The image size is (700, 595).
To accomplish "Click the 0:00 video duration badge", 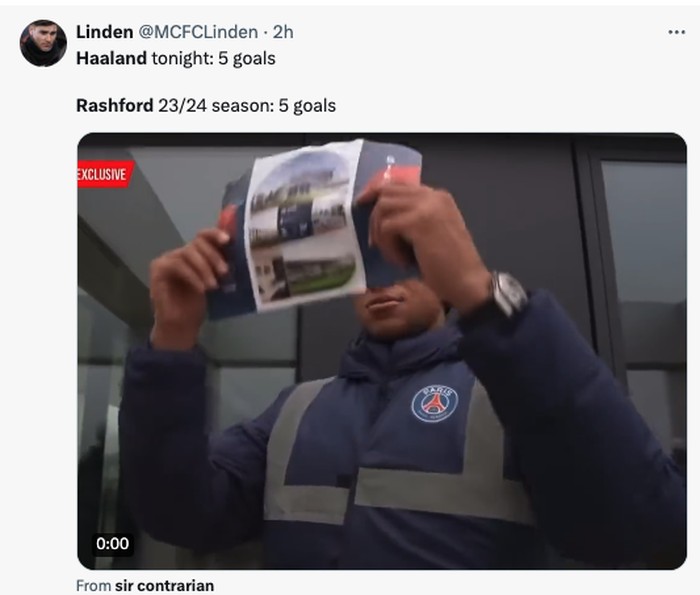I will (x=112, y=543).
